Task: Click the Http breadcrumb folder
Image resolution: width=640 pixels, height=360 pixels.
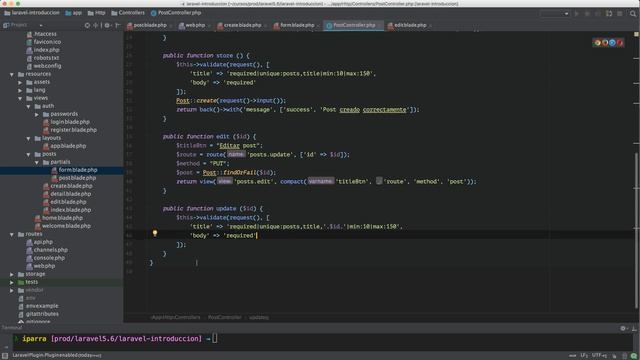Action: pos(96,13)
